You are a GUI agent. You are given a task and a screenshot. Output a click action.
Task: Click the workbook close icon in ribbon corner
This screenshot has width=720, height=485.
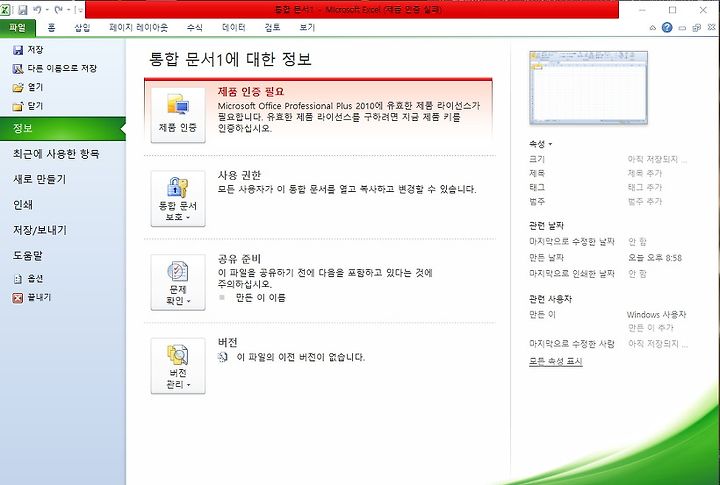point(711,28)
